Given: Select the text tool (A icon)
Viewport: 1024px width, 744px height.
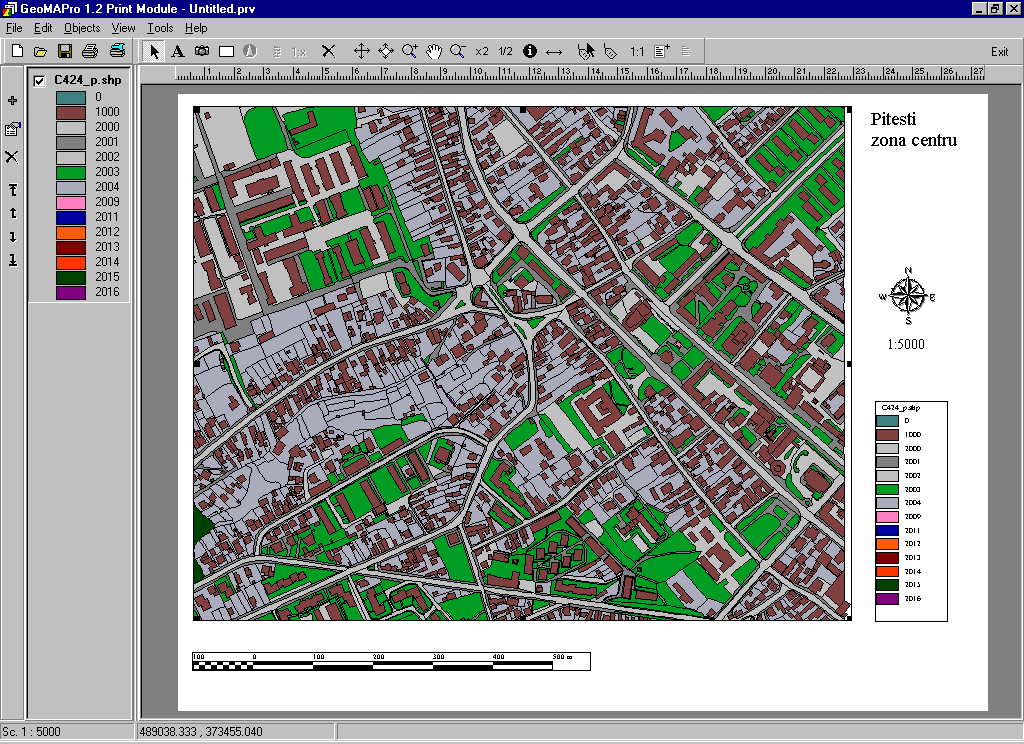Looking at the screenshot, I should [177, 51].
